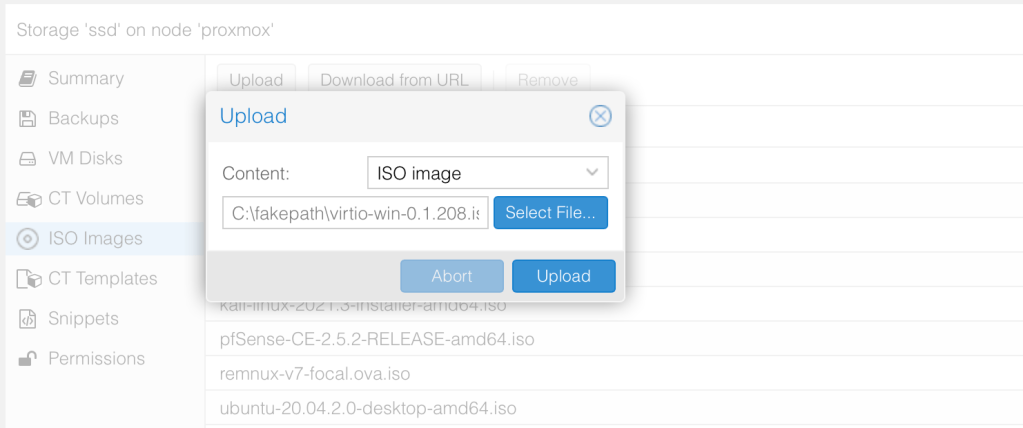Click the ISO Images disc icon
Viewport: 1023px width, 428px height.
coord(28,239)
